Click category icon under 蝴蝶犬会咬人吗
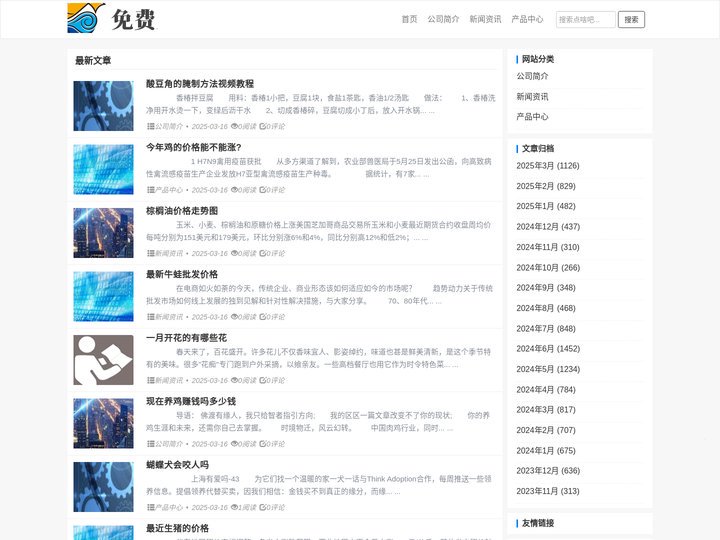 click(x=150, y=507)
